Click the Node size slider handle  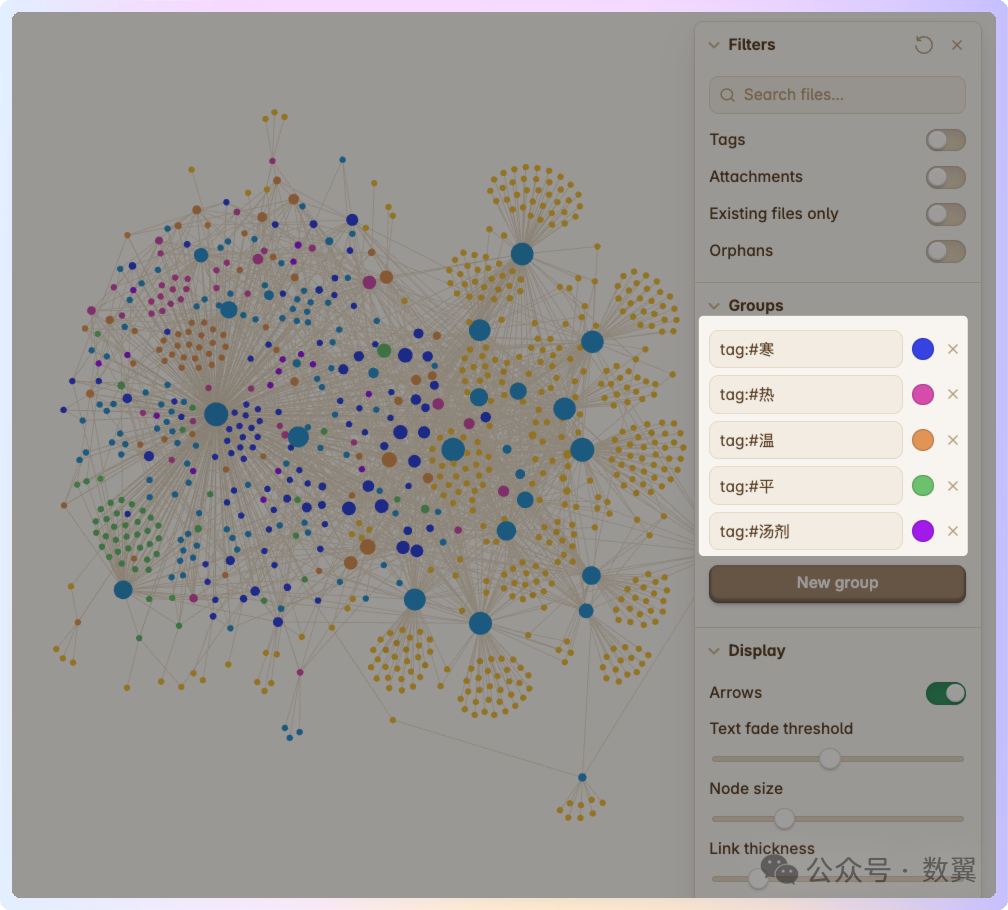point(785,819)
